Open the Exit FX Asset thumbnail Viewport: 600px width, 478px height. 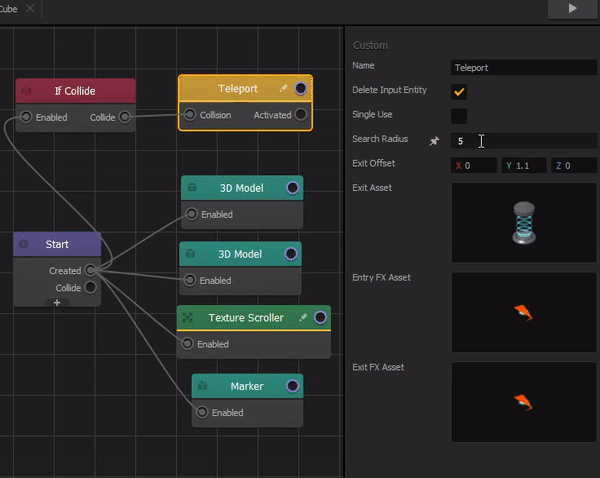524,402
